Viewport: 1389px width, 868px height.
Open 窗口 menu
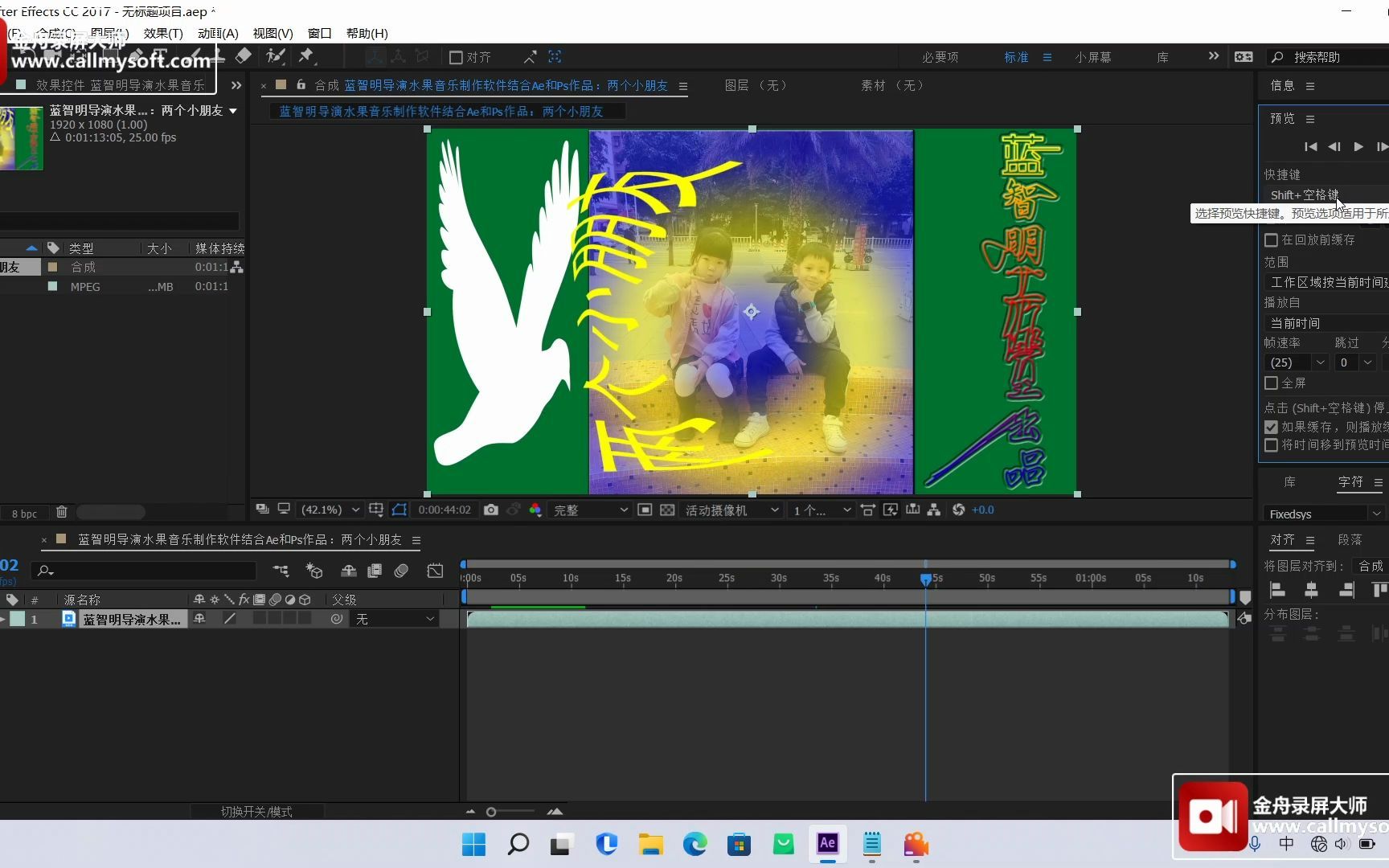tap(320, 33)
